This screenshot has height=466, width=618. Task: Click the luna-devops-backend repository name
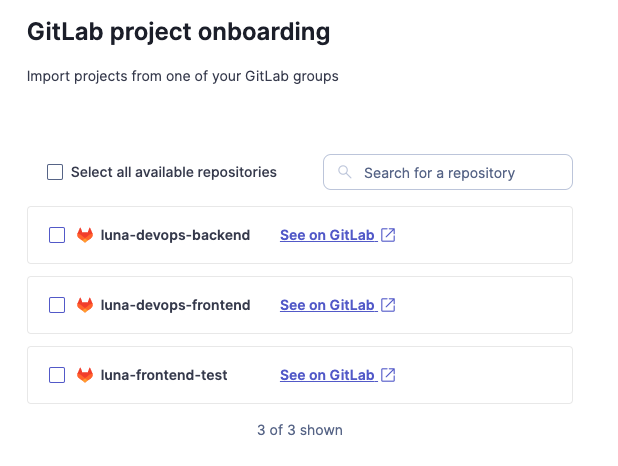175,235
